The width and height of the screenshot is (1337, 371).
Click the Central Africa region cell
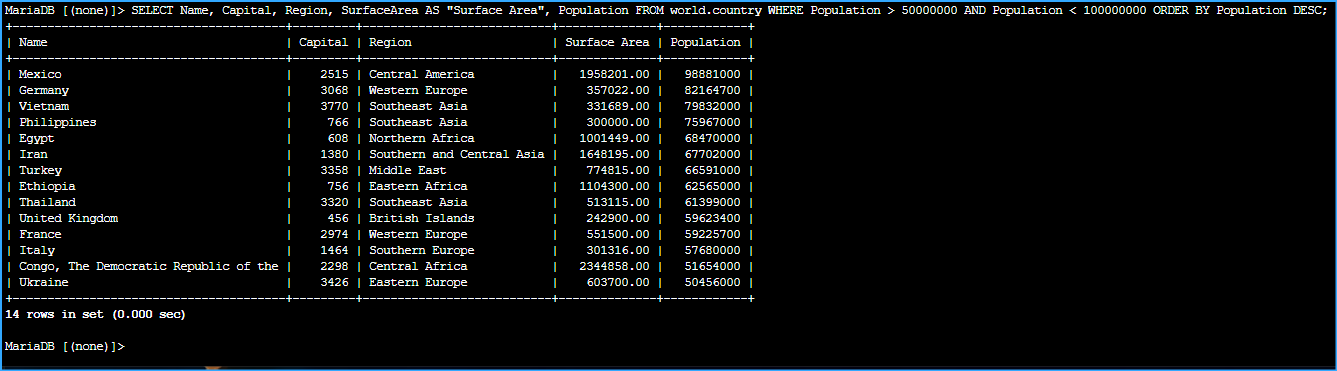(x=418, y=267)
